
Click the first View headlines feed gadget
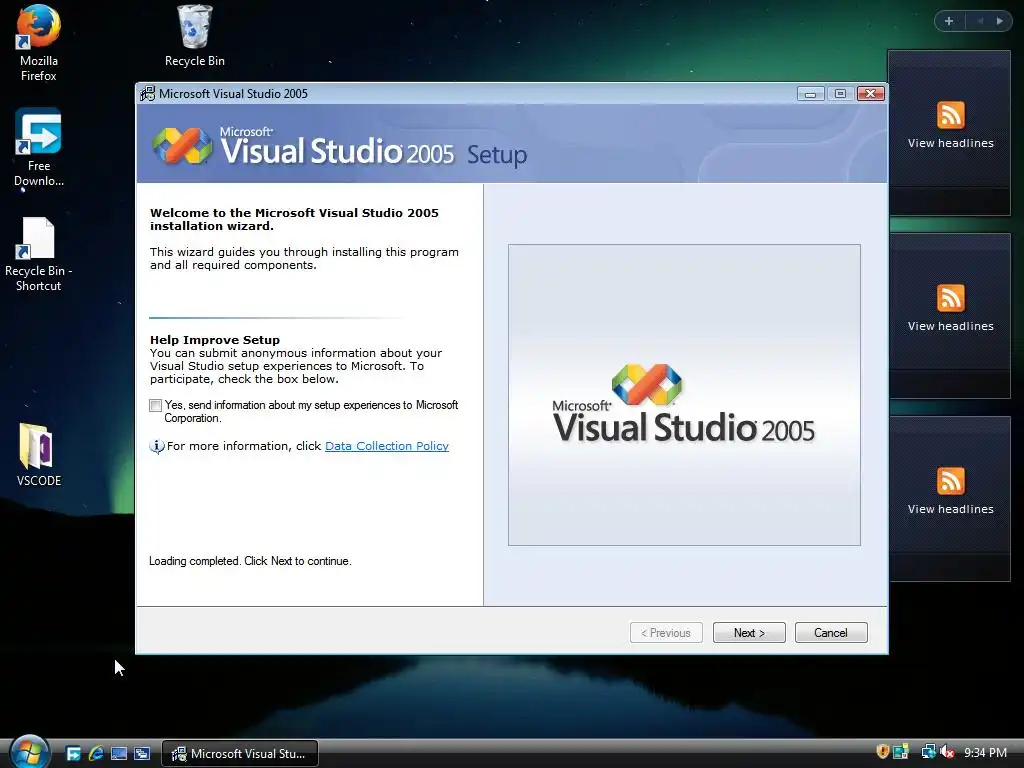click(x=950, y=133)
